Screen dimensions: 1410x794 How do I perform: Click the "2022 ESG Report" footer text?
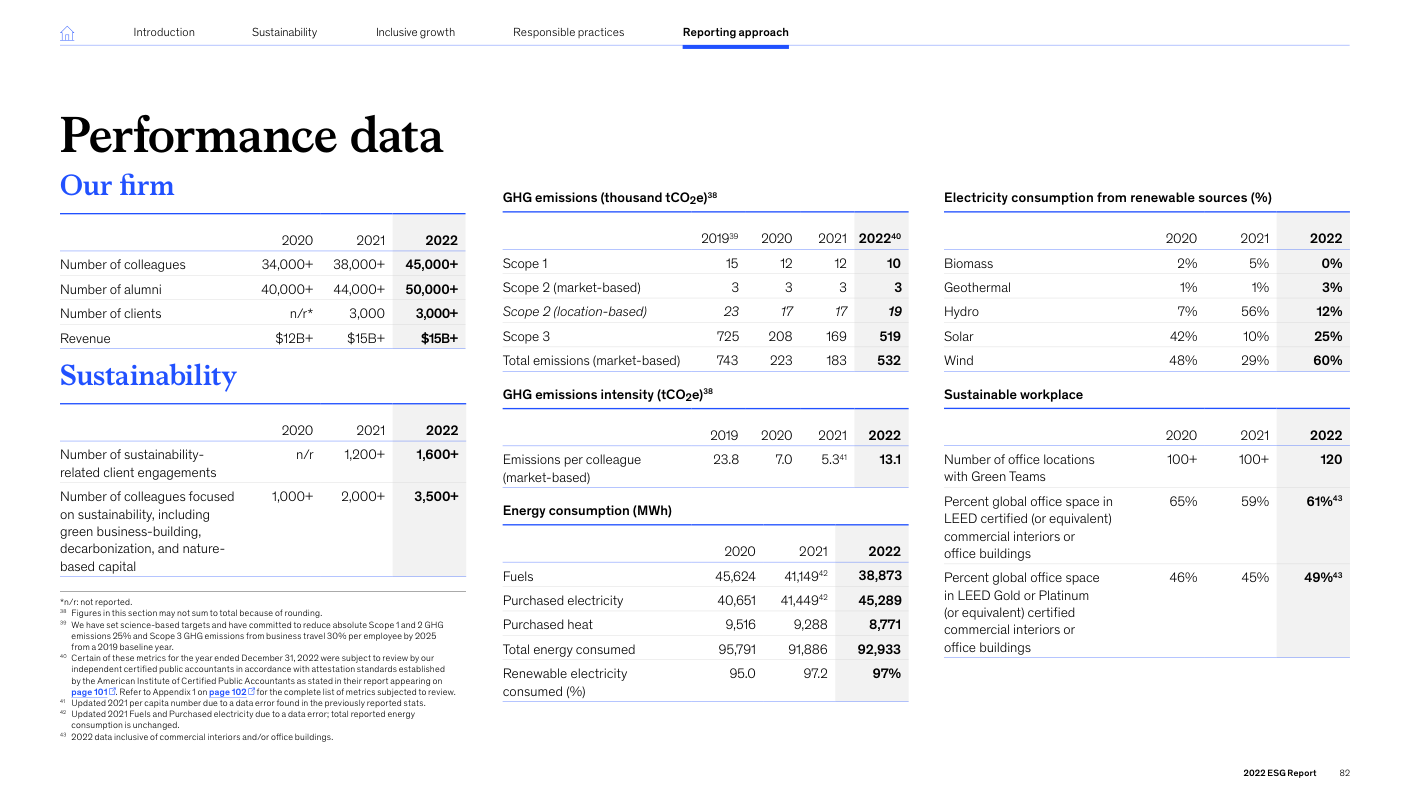pos(1279,773)
